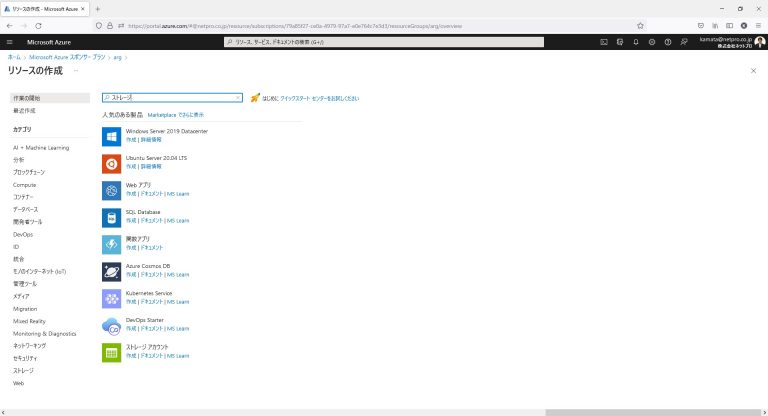This screenshot has width=768, height=416.
Task: Click the green Storage Account (ストレージ アカウント) icon
Action: click(x=111, y=351)
